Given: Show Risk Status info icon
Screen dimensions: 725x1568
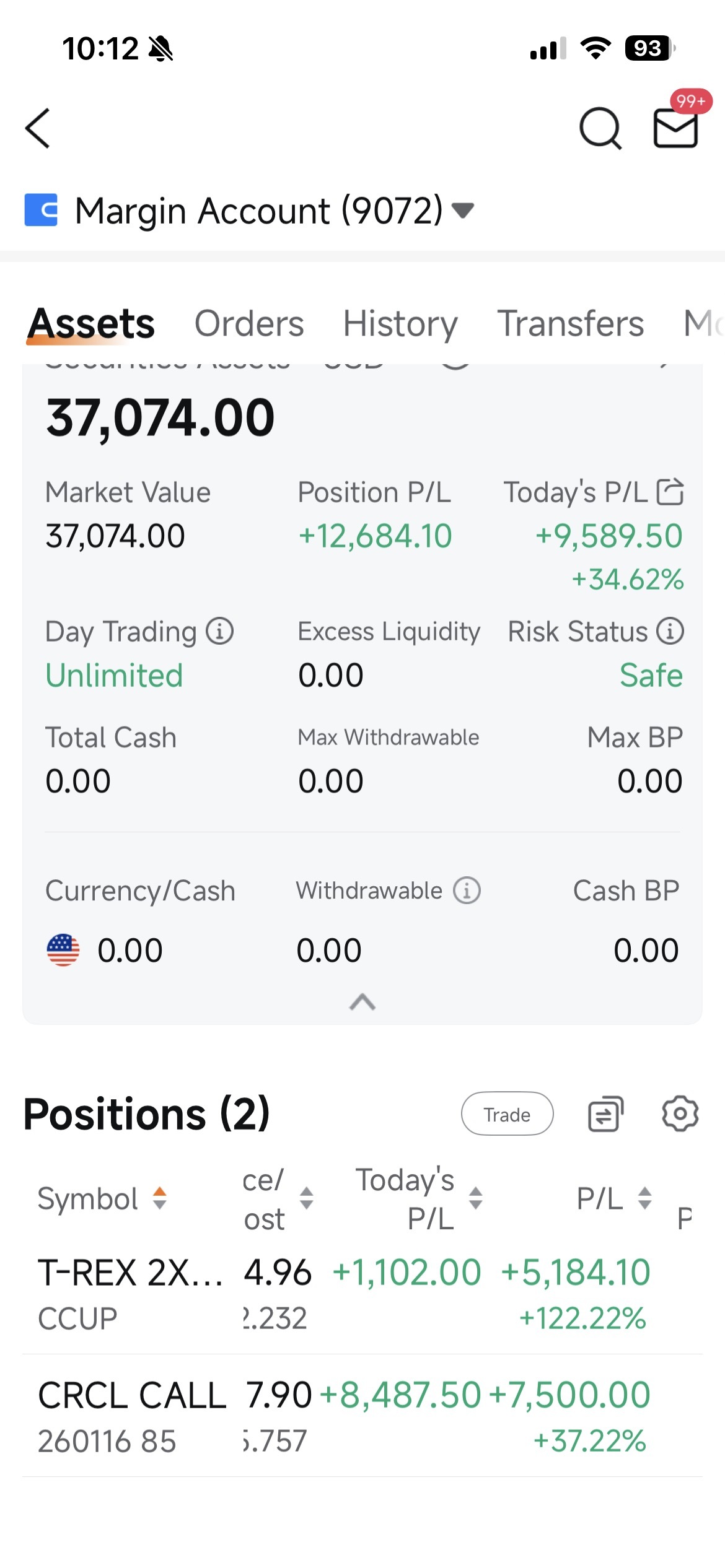Looking at the screenshot, I should point(670,631).
